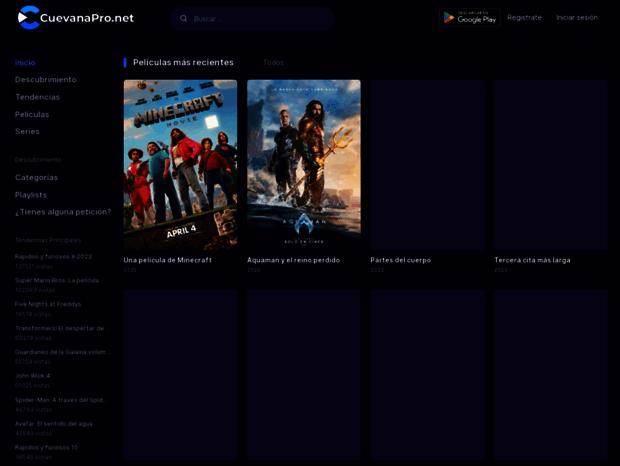
Task: Open the Aquaman y el reino perdido poster
Action: pyautogui.click(x=304, y=164)
